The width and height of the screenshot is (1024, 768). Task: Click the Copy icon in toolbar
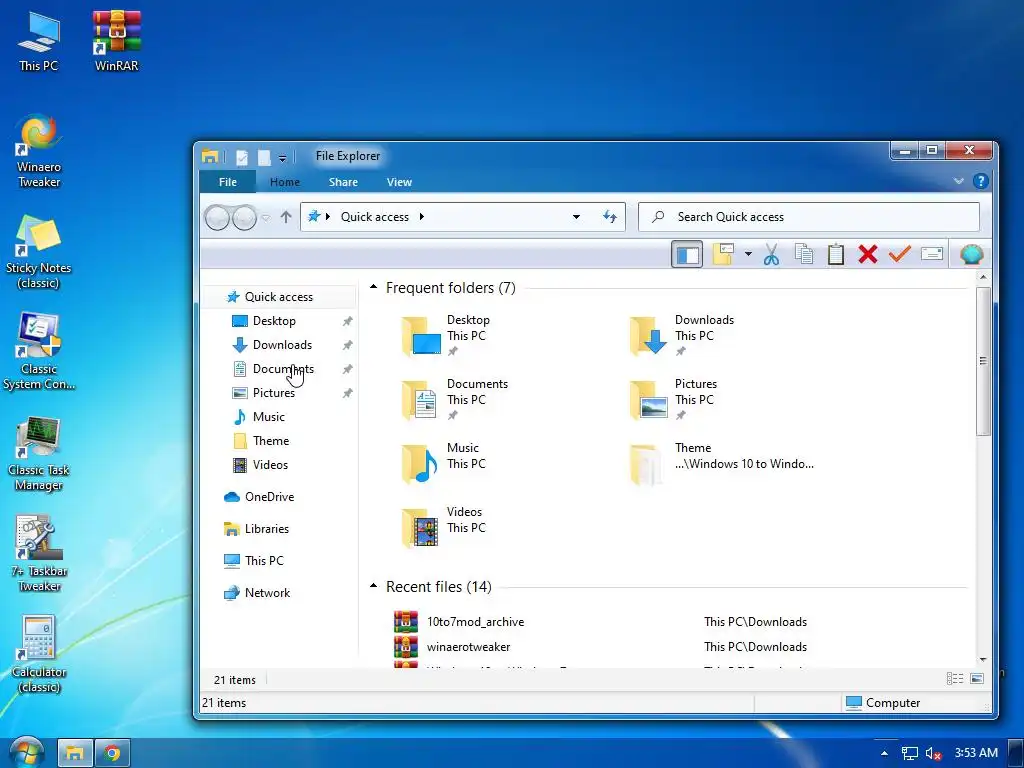804,254
